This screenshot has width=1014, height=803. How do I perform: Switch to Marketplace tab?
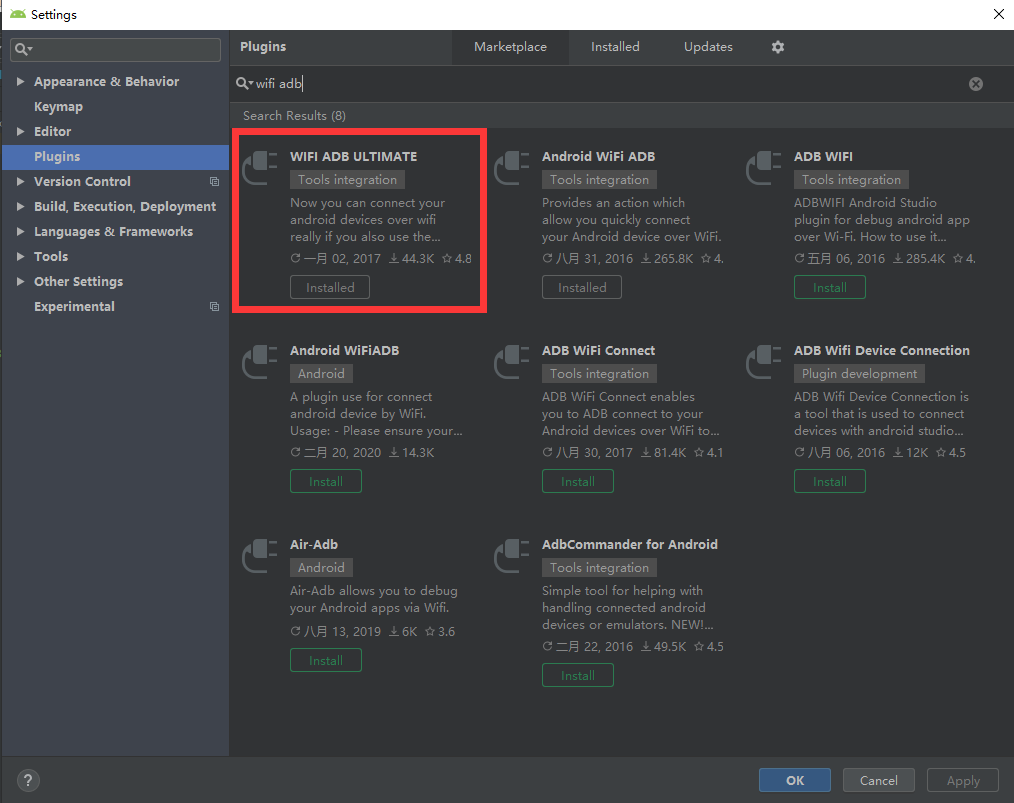[x=510, y=47]
